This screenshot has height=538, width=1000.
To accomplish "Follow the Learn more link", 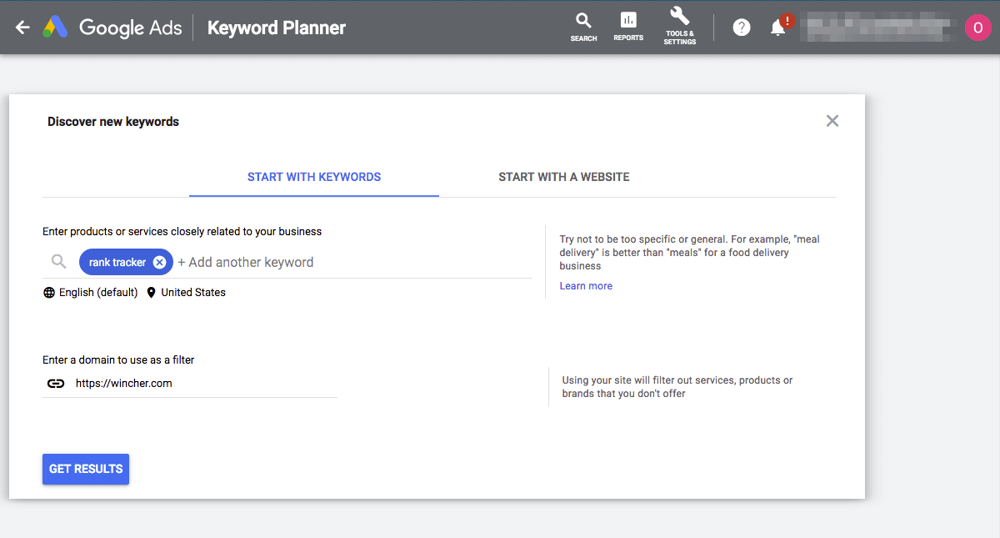I will [586, 286].
